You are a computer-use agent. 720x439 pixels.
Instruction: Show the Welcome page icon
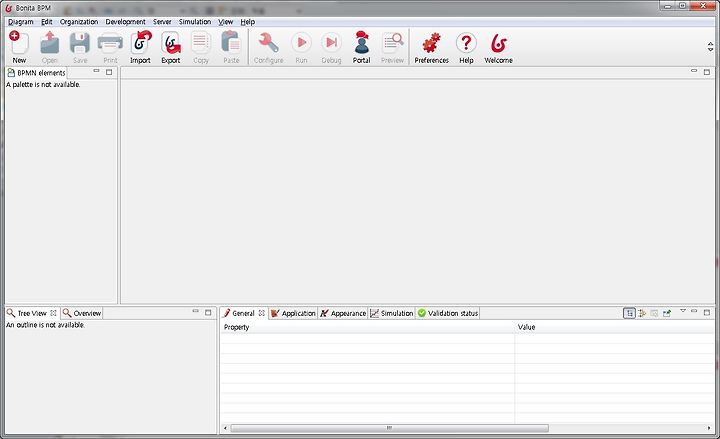498,47
